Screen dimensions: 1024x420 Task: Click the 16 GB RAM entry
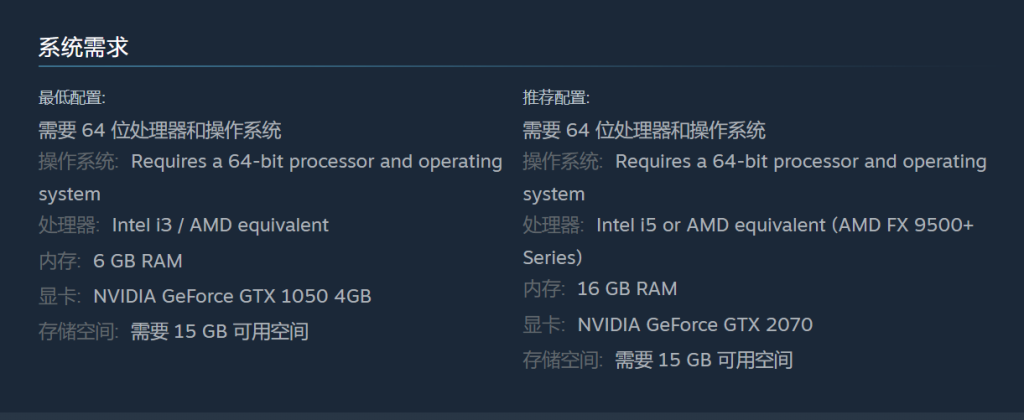[x=627, y=289]
